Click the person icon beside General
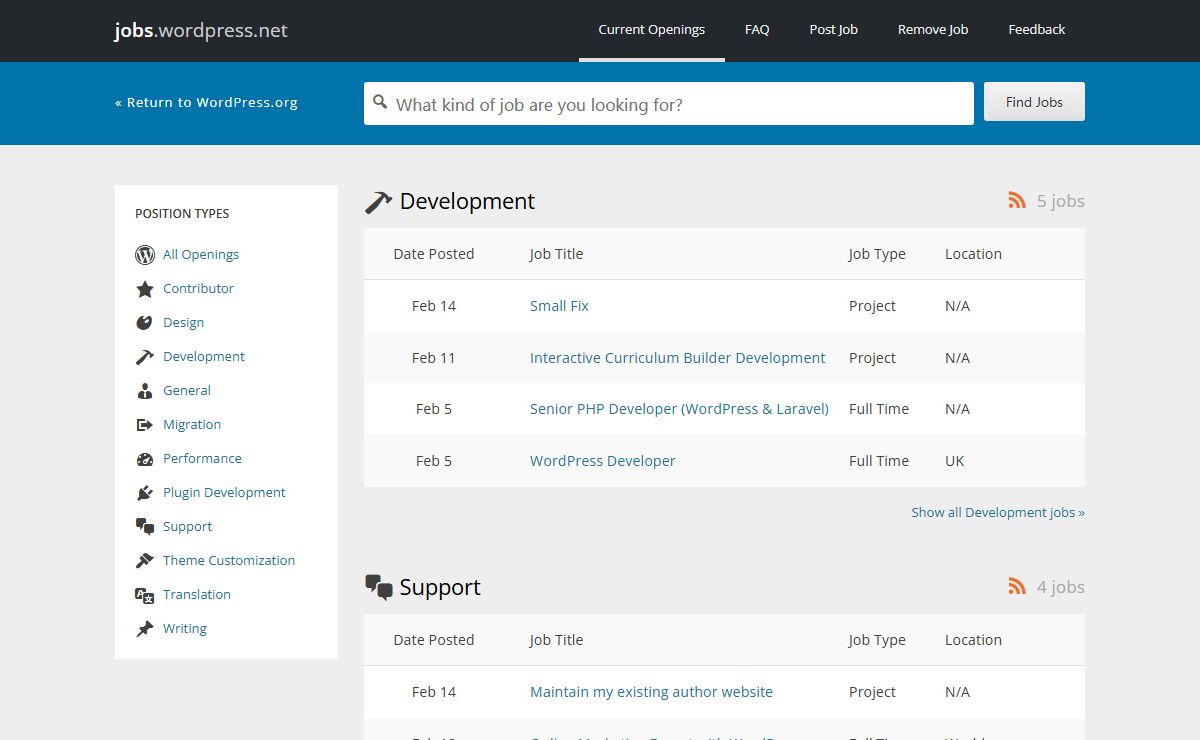Viewport: 1200px width, 740px height. point(145,391)
